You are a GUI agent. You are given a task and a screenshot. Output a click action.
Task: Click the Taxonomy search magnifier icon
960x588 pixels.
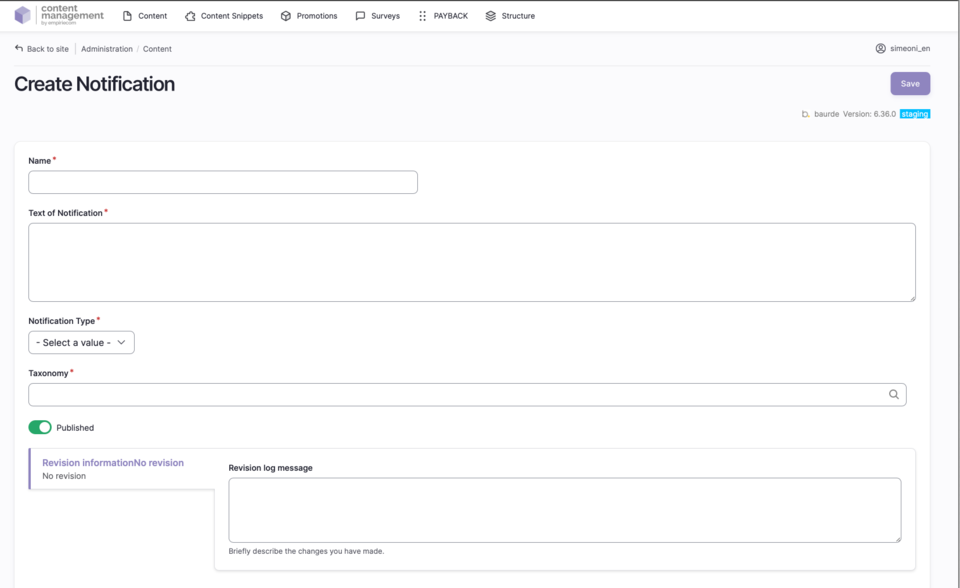[x=894, y=394]
